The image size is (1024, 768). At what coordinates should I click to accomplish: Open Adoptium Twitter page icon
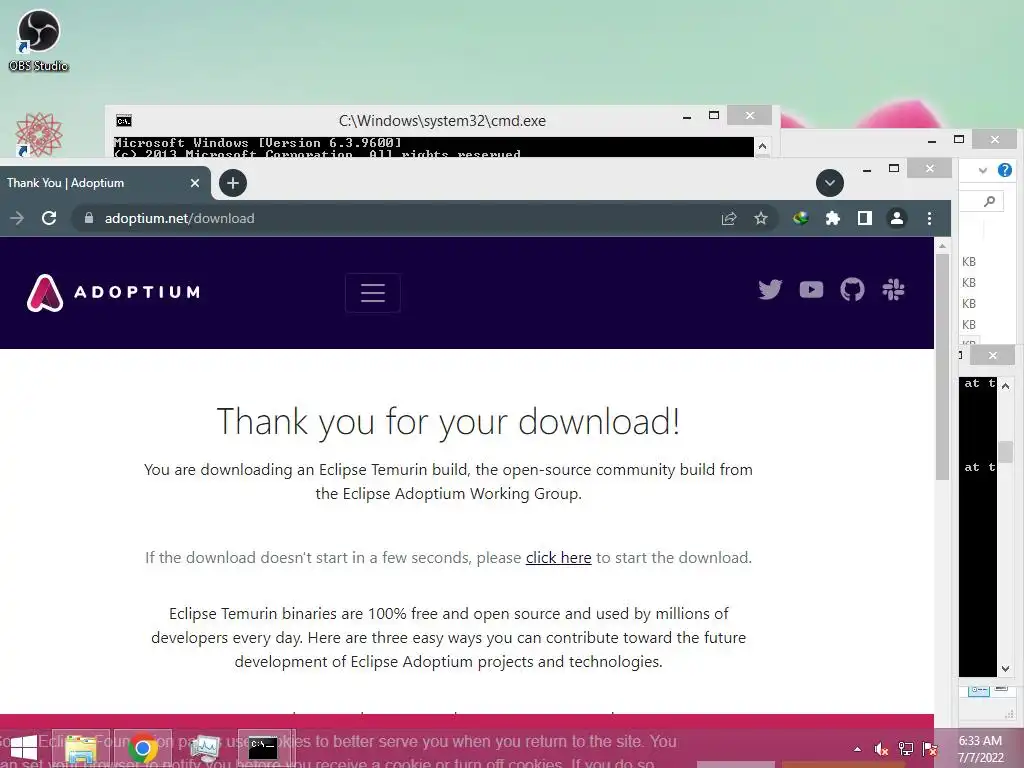770,289
